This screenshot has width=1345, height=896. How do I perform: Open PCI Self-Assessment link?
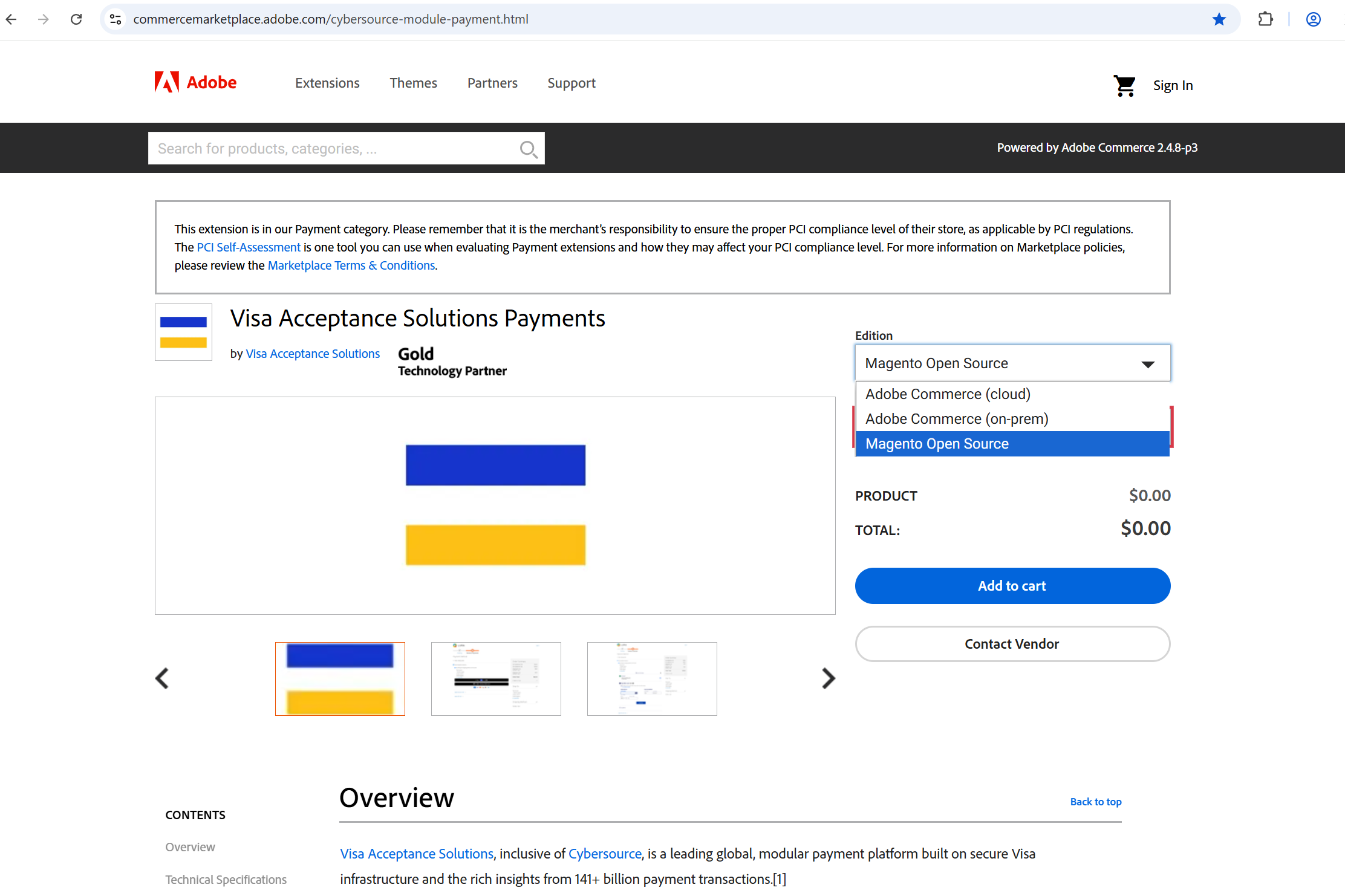(x=249, y=247)
